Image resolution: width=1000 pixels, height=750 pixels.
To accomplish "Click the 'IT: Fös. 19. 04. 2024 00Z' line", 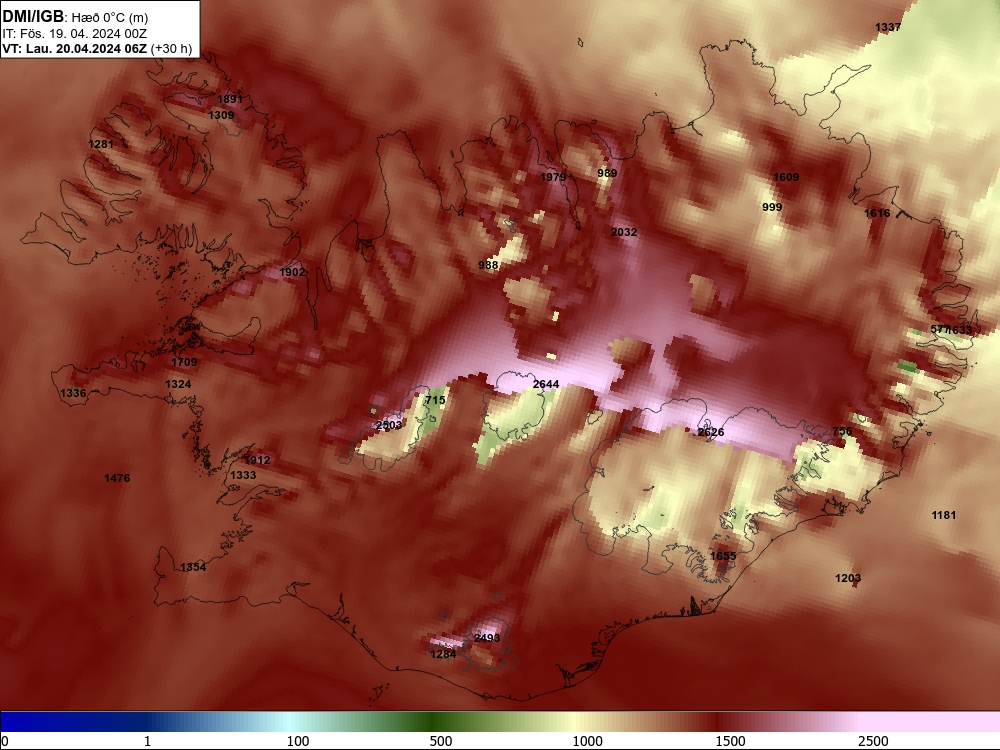I will 74,34.
